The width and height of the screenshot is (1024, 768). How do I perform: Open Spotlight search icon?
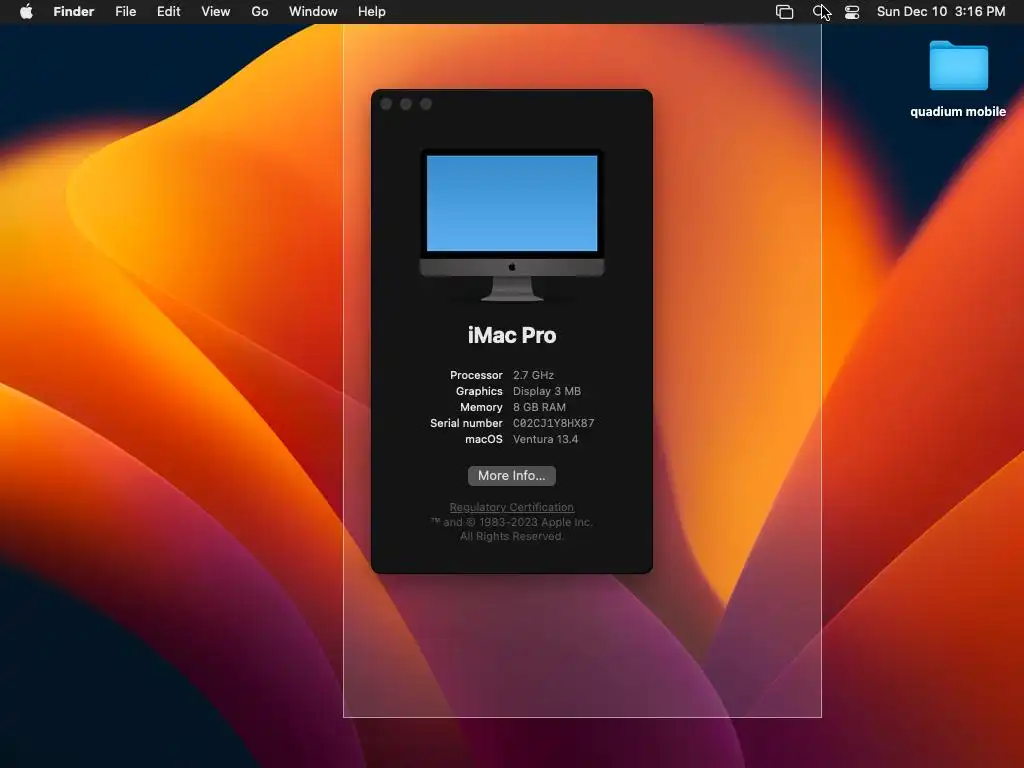pos(820,12)
